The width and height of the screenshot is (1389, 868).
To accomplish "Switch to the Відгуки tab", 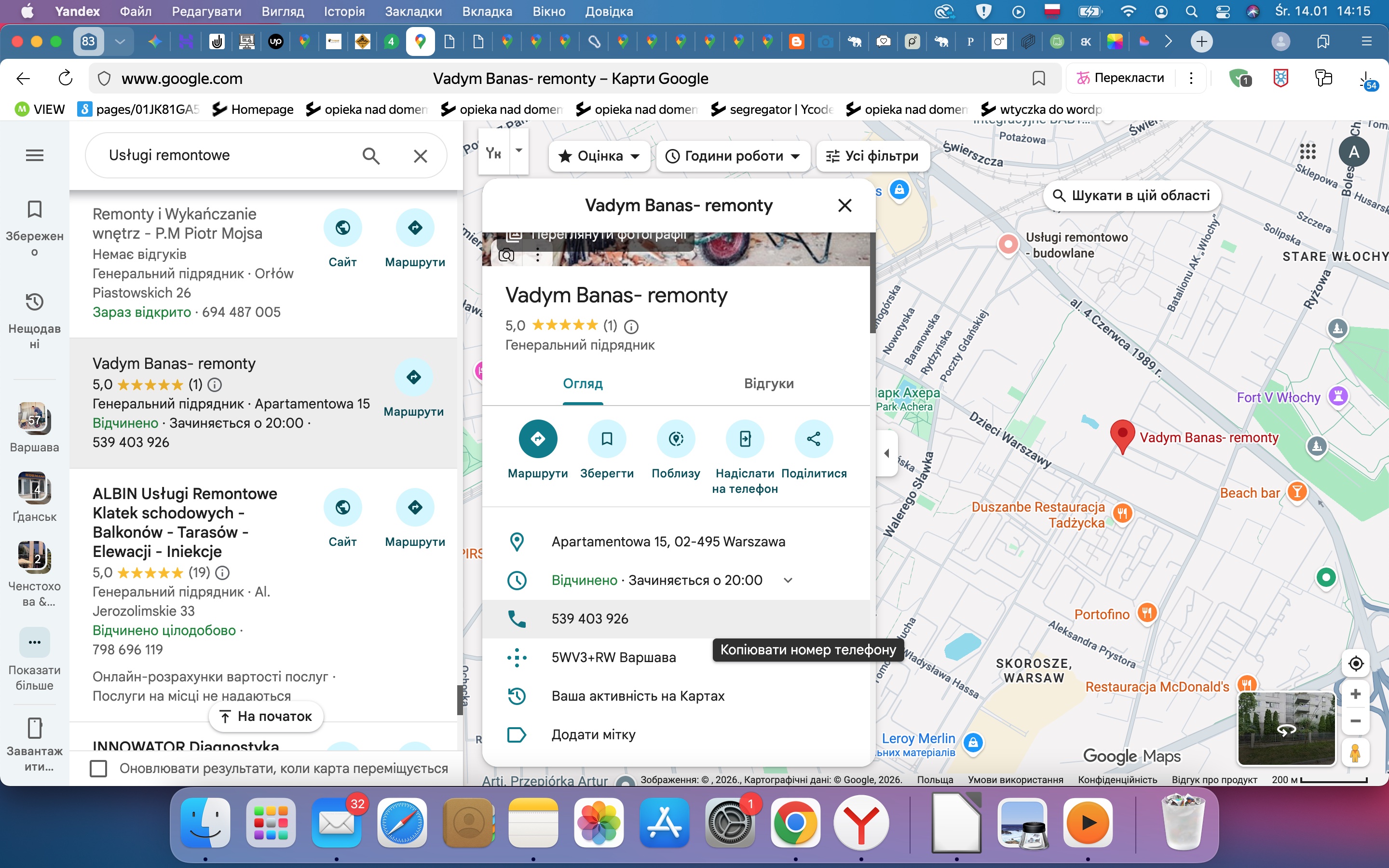I will point(769,383).
